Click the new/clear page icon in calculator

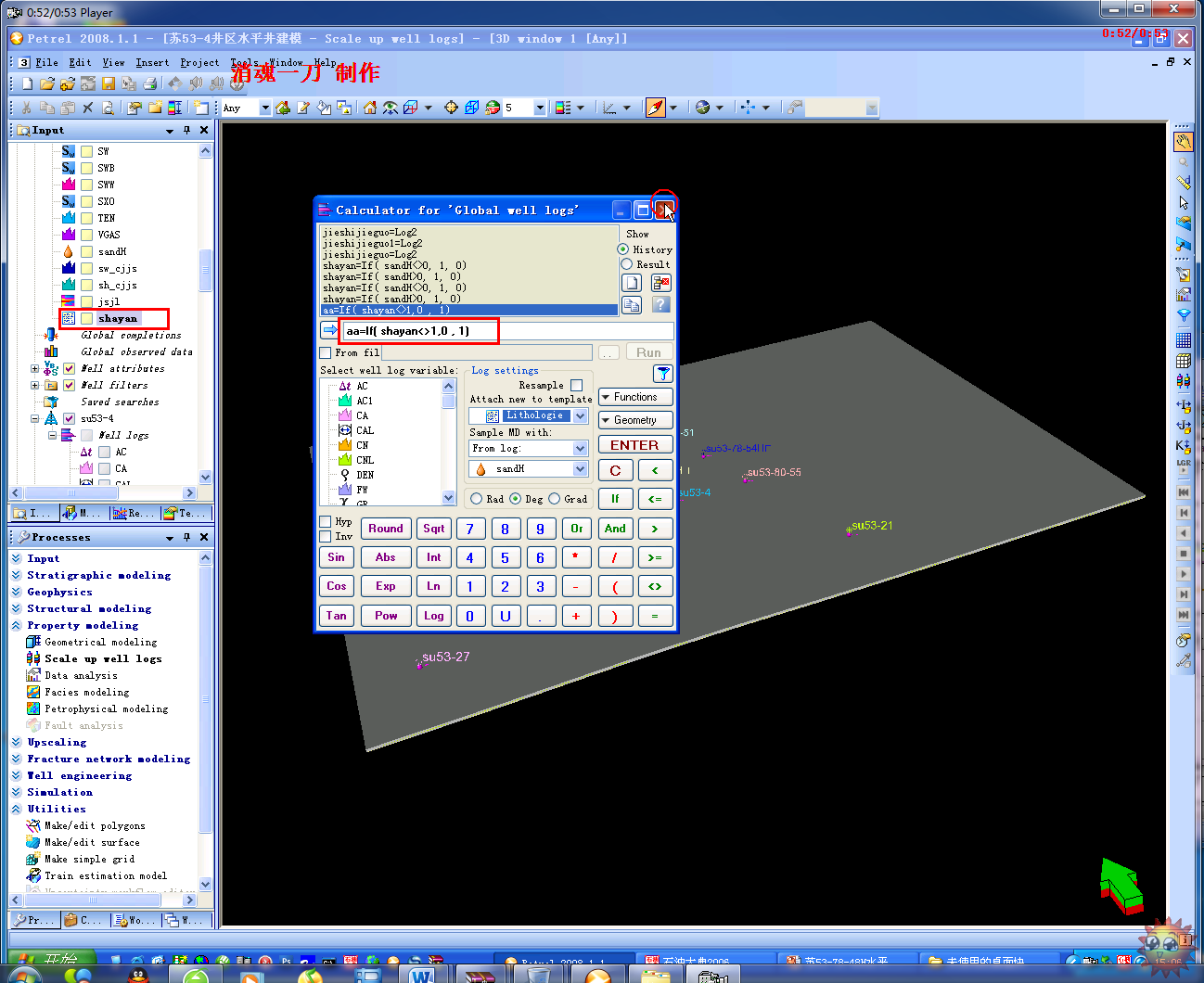click(x=631, y=283)
